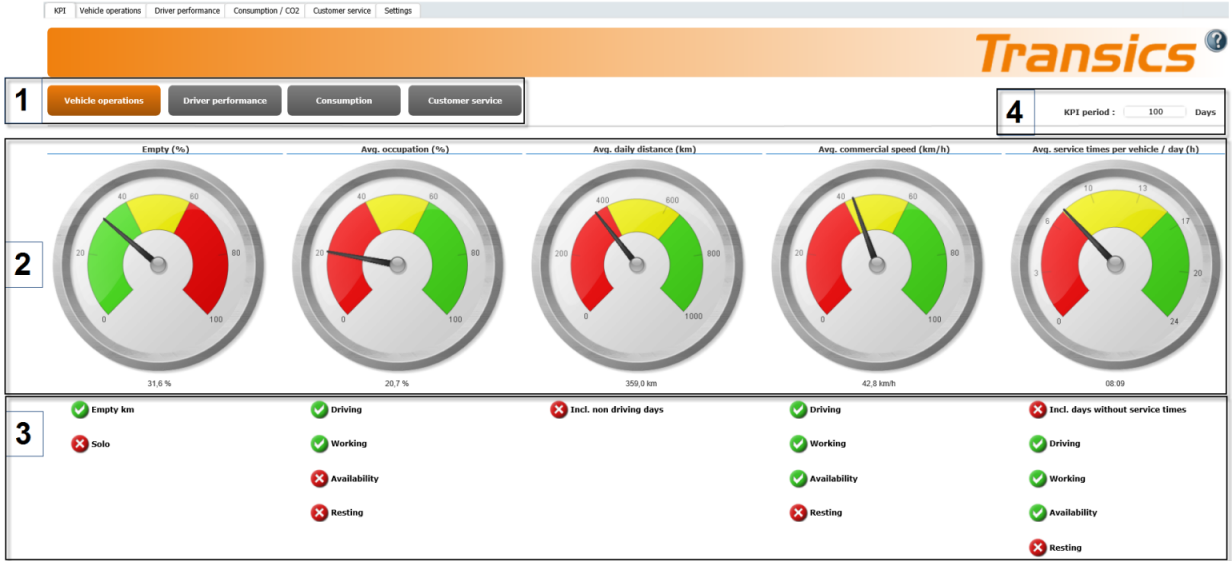Screen dimensions: 1232x561
Task: Toggle the Empty km check icon
Action: 80,409
